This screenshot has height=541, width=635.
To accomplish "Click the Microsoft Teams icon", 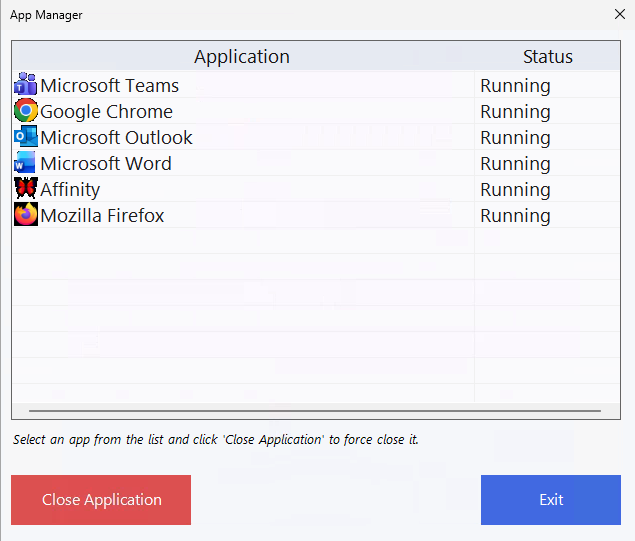I will [25, 85].
